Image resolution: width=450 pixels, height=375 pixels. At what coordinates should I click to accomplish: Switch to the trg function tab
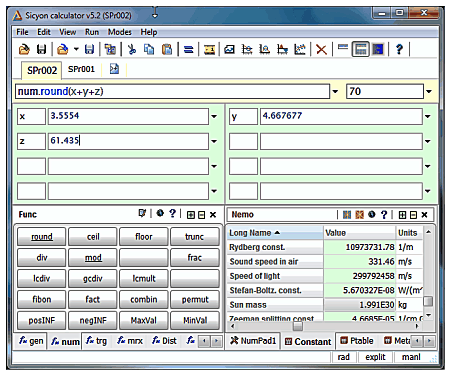click(96, 341)
